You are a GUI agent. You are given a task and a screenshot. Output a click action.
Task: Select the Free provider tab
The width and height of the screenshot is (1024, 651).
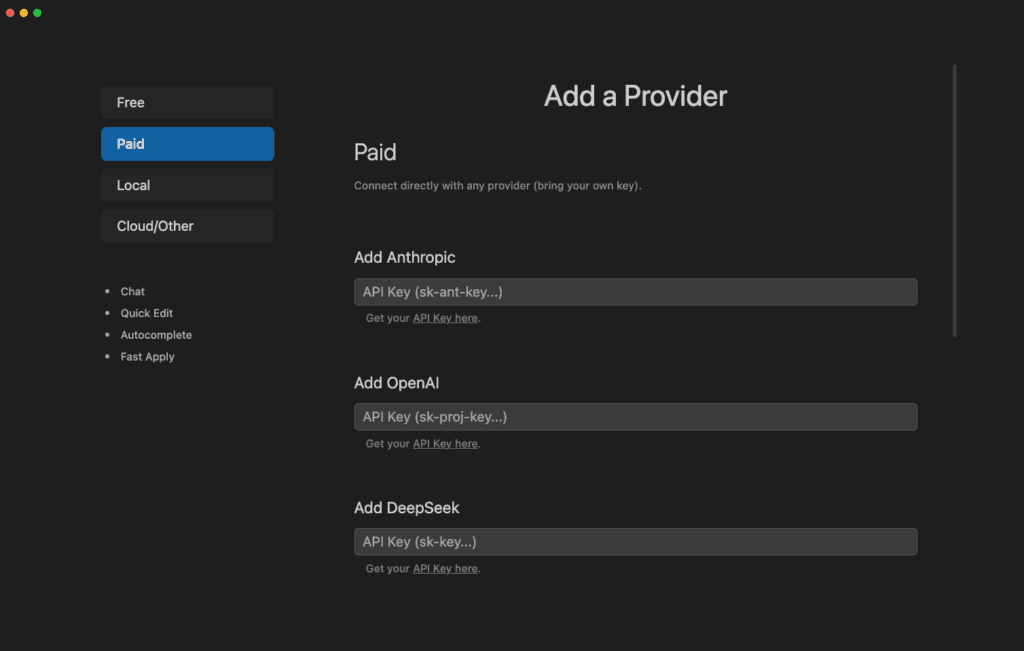[187, 103]
